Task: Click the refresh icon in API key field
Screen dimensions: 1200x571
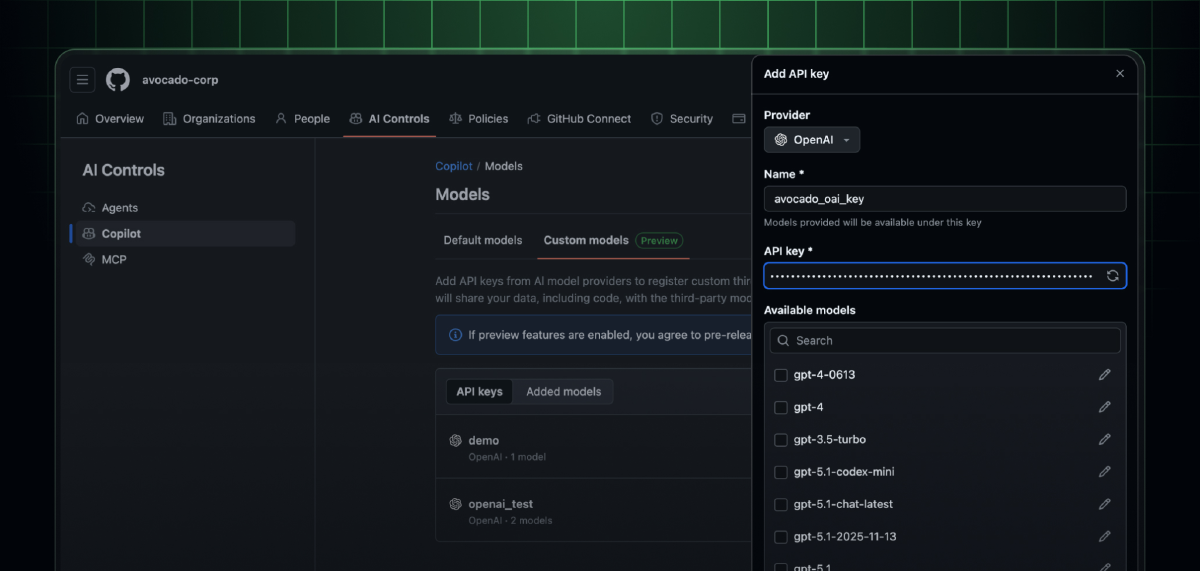Action: coord(1112,276)
